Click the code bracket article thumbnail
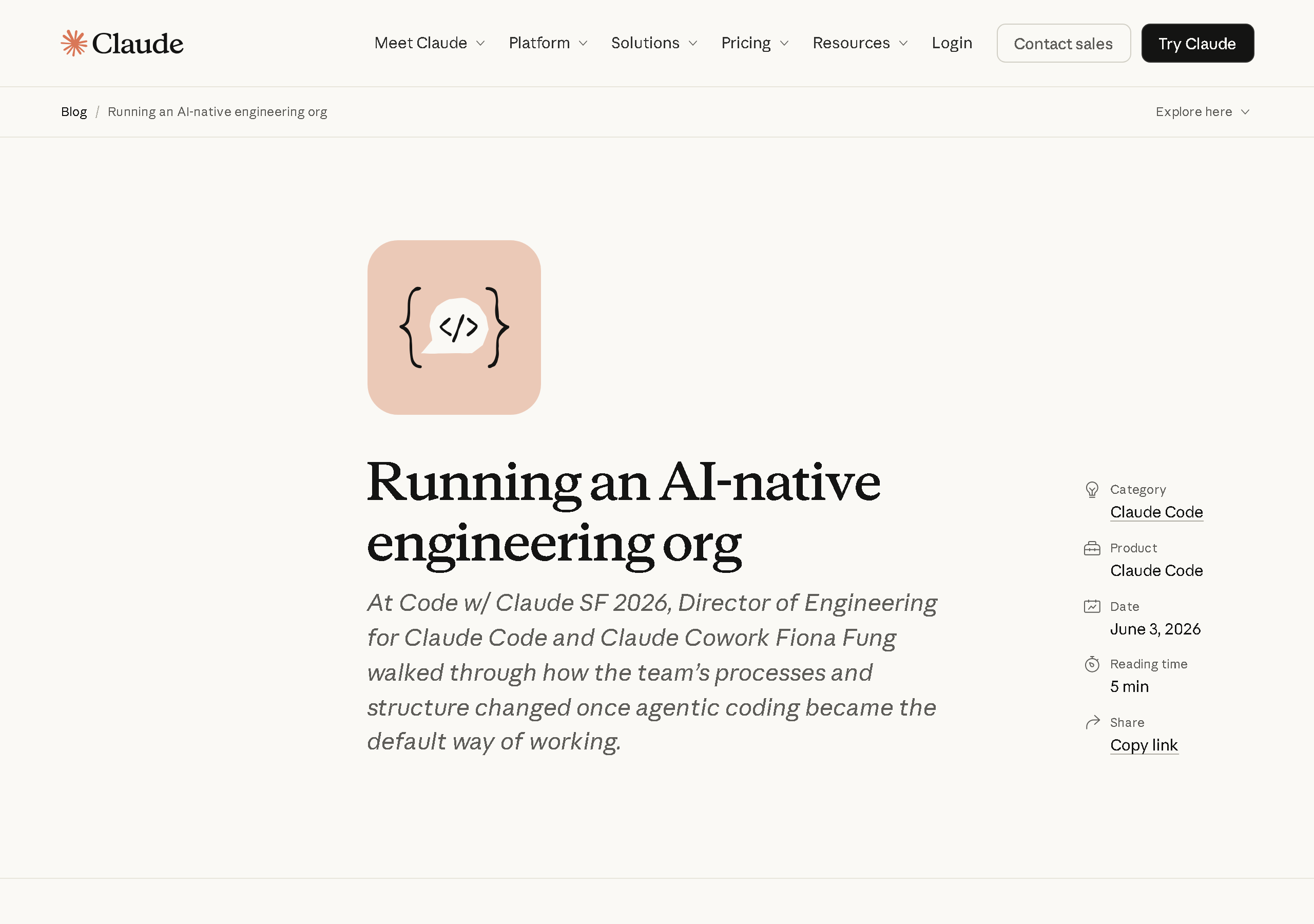The height and width of the screenshot is (924, 1314). coord(454,328)
